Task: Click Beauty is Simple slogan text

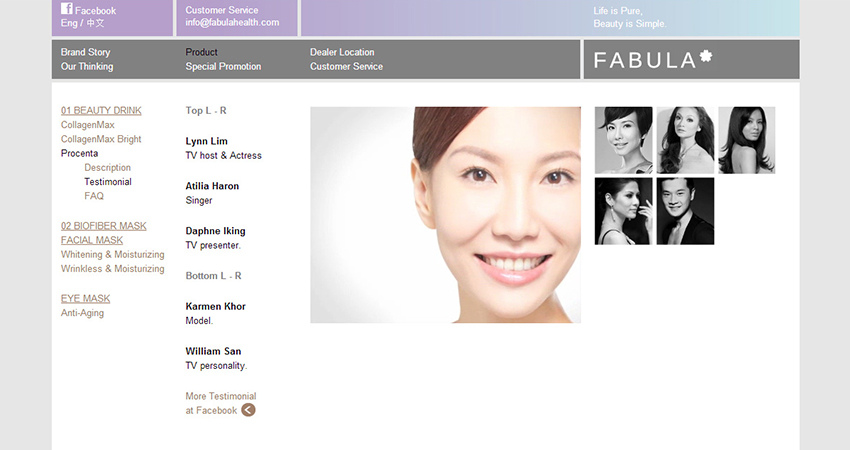Action: [x=630, y=24]
